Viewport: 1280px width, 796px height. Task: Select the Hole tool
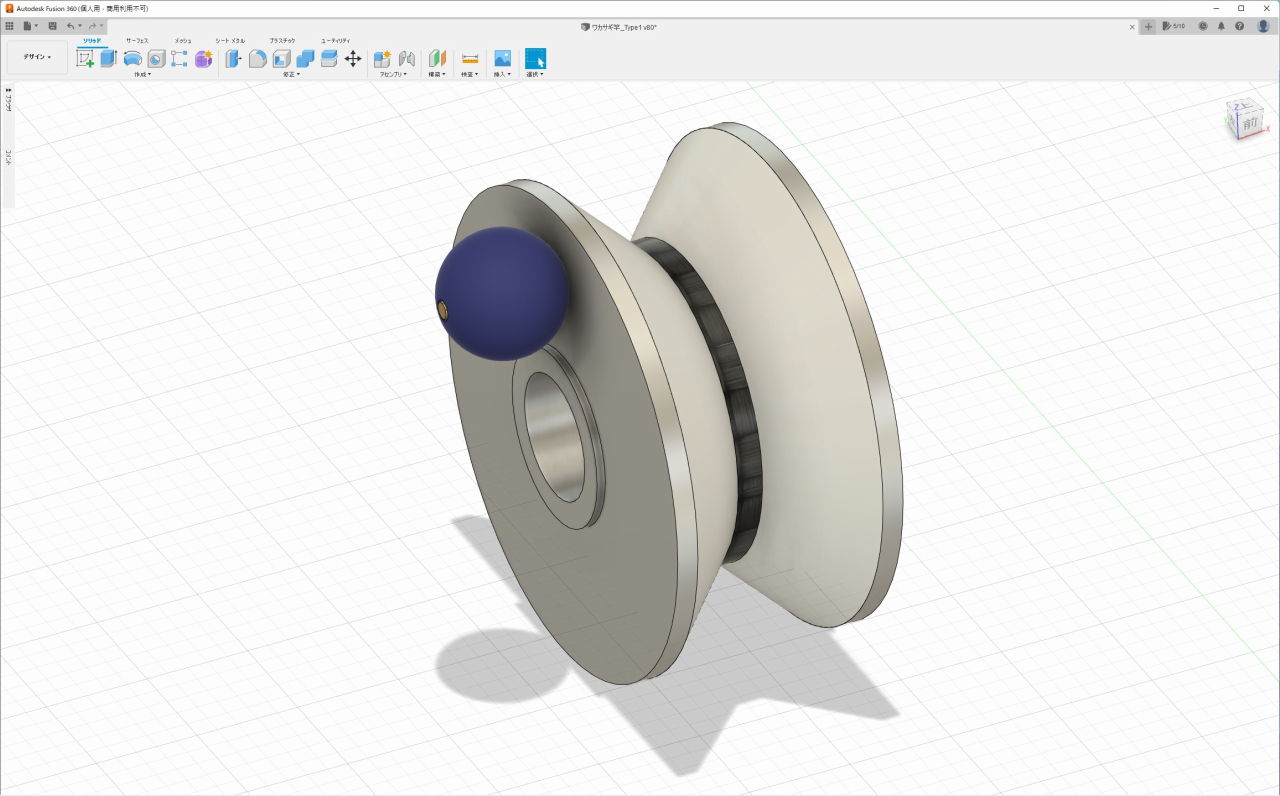[156, 59]
